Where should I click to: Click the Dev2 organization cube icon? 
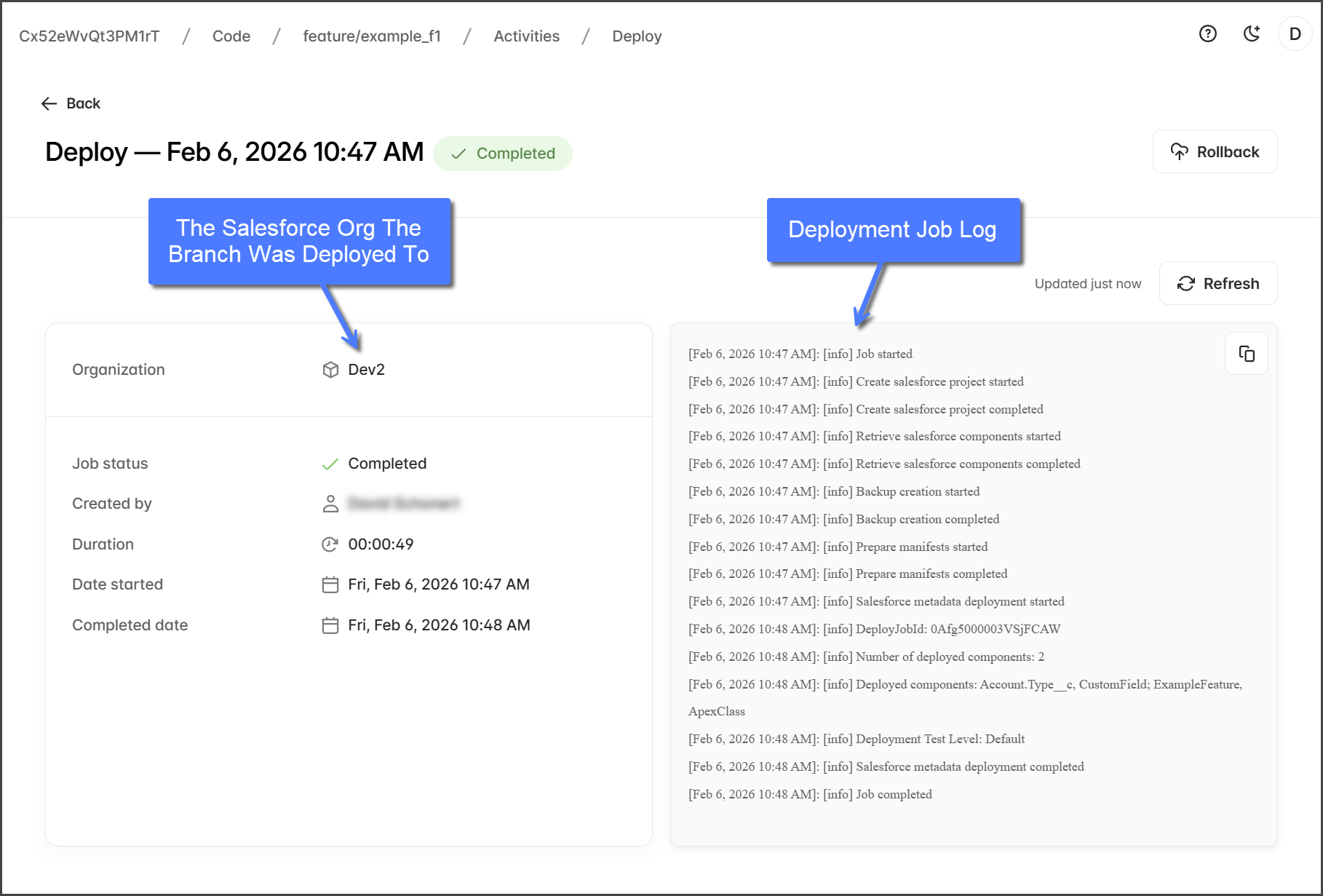pyautogui.click(x=330, y=370)
